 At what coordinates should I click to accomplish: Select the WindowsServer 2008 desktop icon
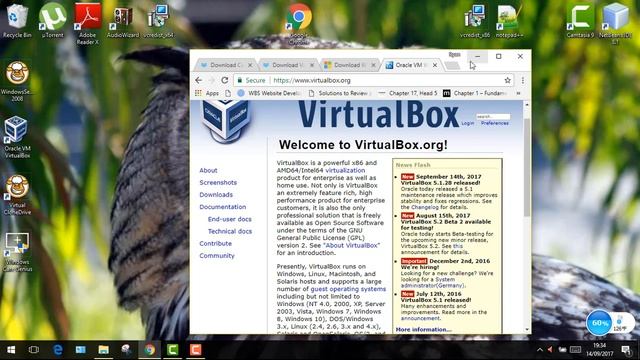17,81
